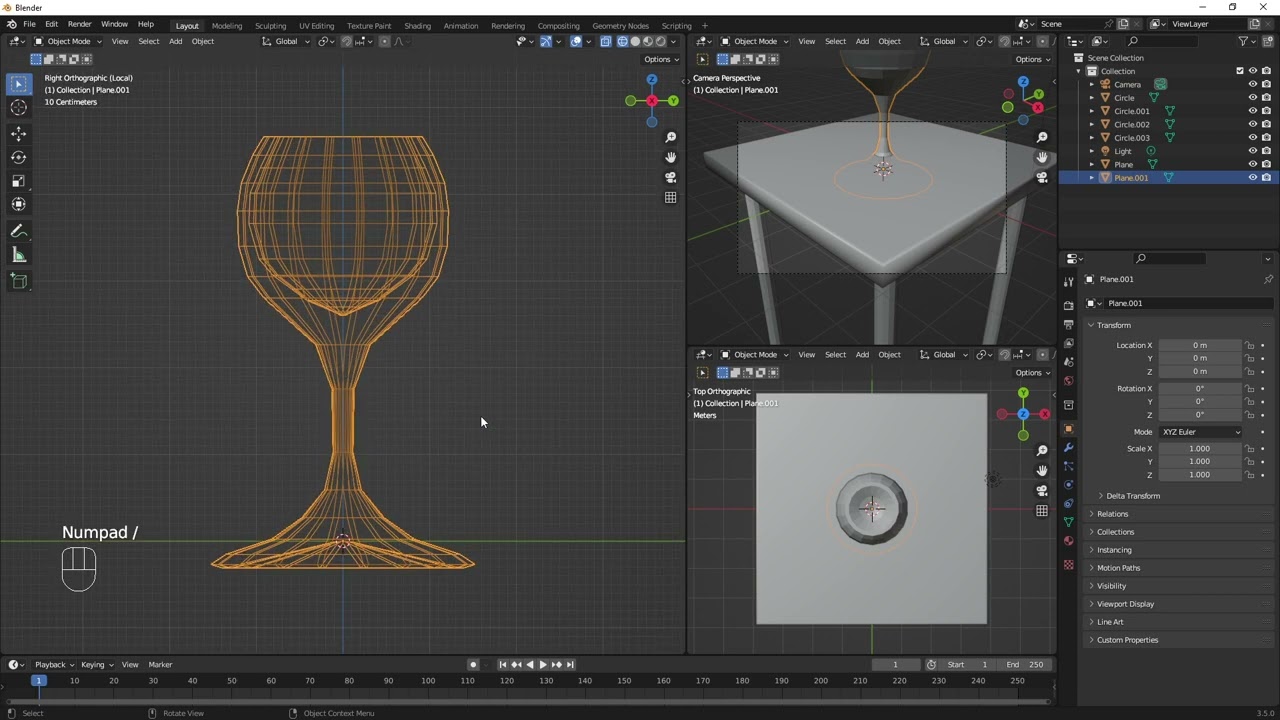This screenshot has width=1280, height=720.
Task: Switch to the UV Editing workspace tab
Action: coord(316,26)
